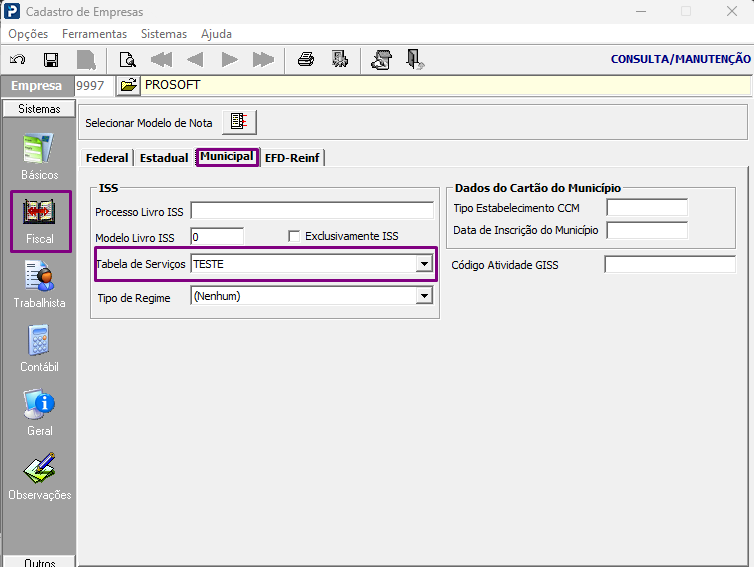Viewport: 754px width, 567px height.
Task: Click the printer icon in toolbar
Action: (306, 60)
